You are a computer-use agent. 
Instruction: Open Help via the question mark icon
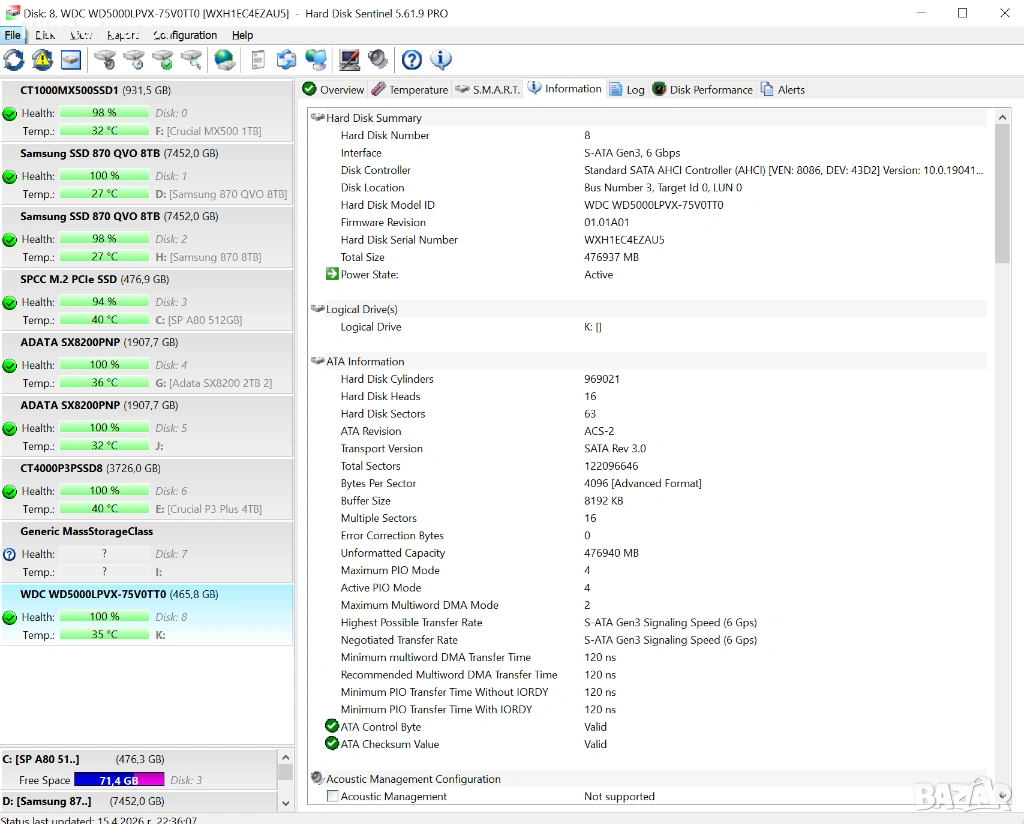coord(411,60)
